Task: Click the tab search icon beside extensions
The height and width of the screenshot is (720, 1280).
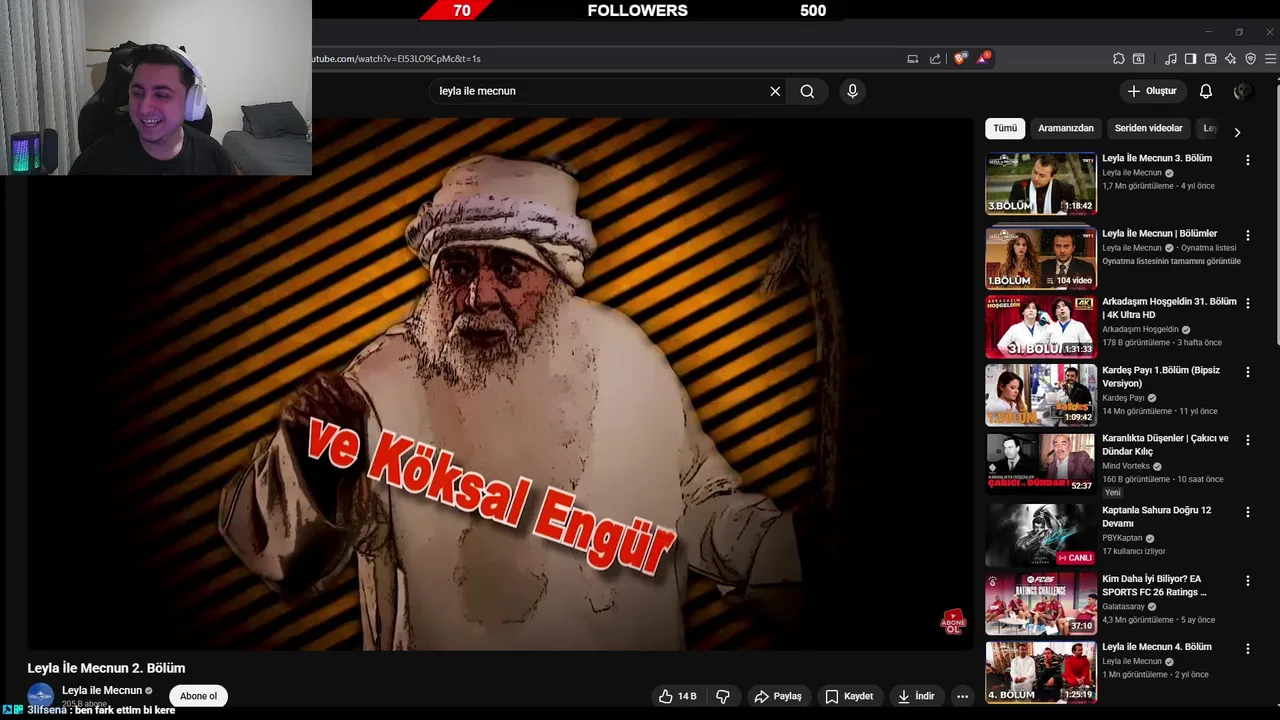Action: pyautogui.click(x=1138, y=59)
